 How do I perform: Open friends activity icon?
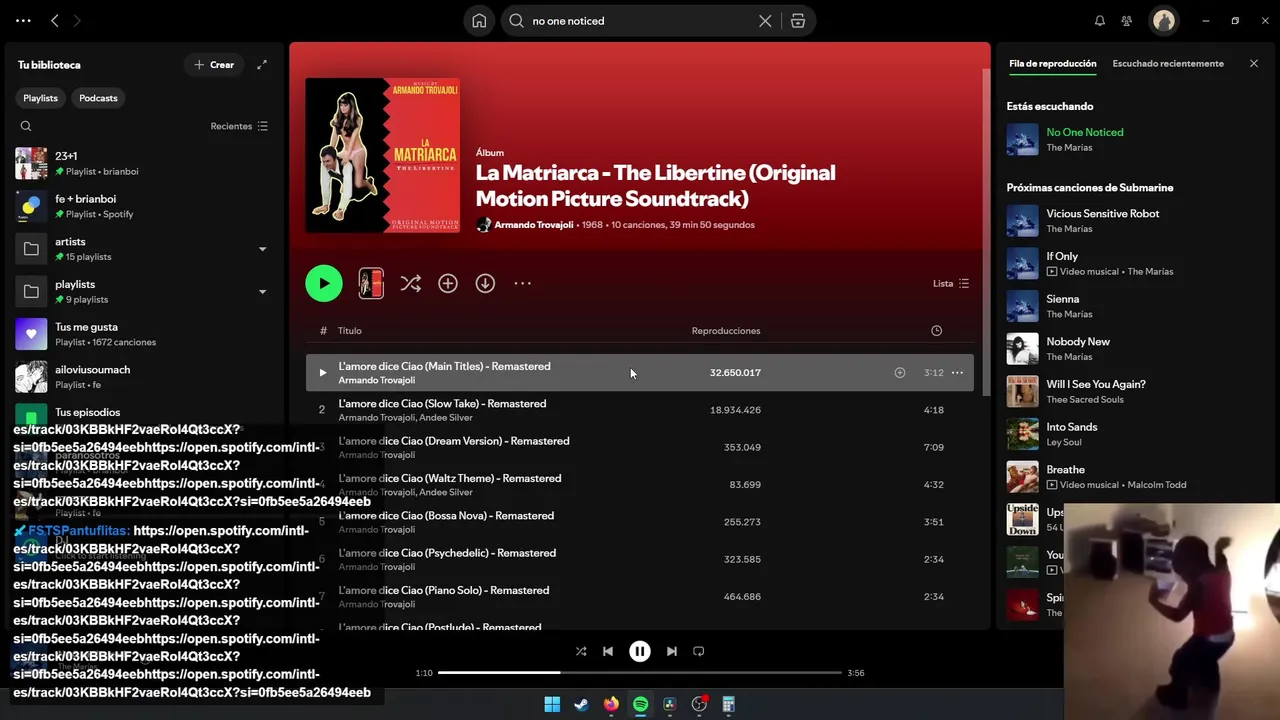[1127, 20]
